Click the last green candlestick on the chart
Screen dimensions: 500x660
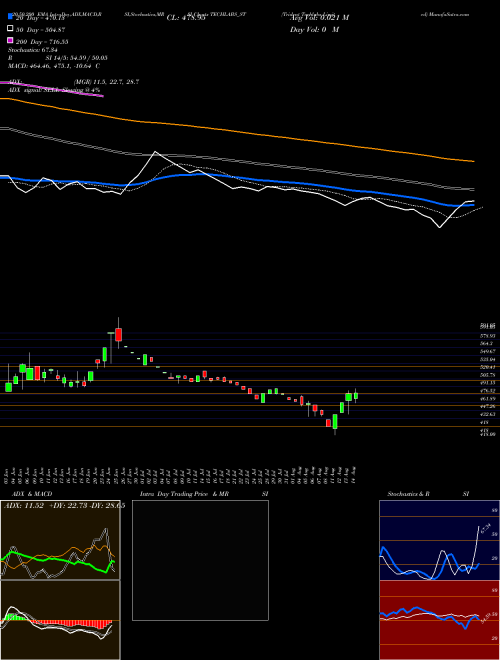356,396
